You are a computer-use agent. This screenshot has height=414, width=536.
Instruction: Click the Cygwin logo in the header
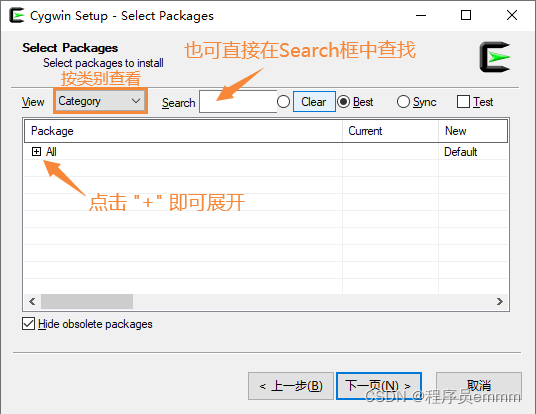495,57
